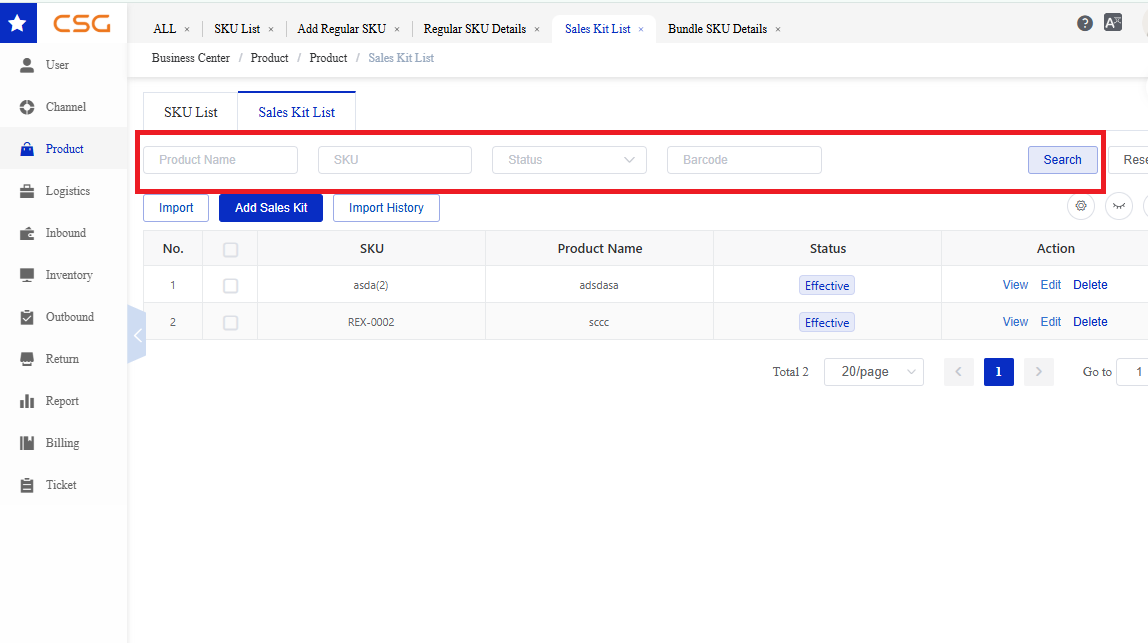This screenshot has height=643, width=1148.
Task: Close the Add Regular SKU tab
Action: pos(397,29)
